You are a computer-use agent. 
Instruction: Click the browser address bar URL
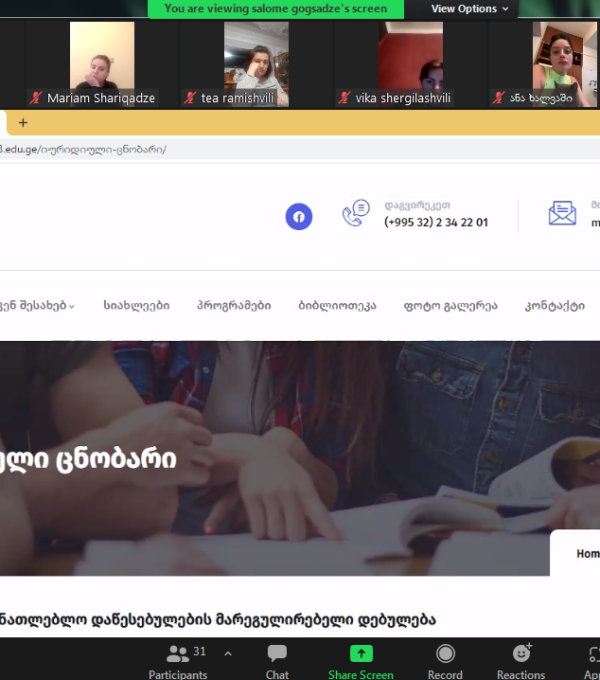(x=83, y=150)
